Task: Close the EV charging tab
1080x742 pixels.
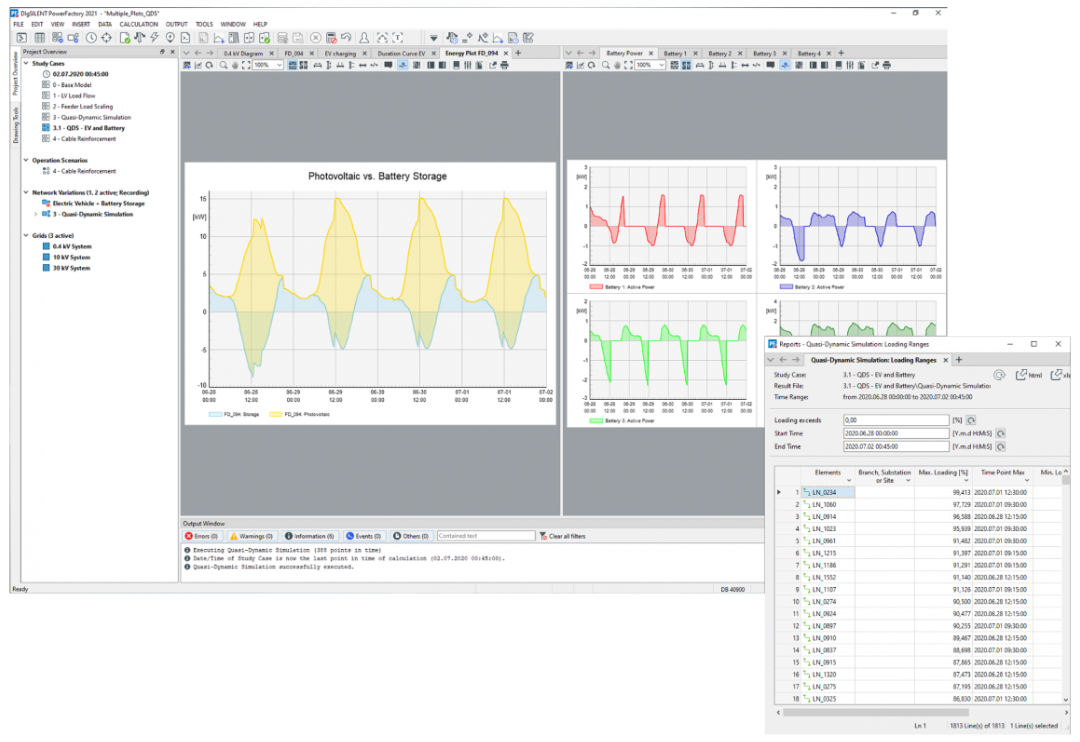Action: 364,53
